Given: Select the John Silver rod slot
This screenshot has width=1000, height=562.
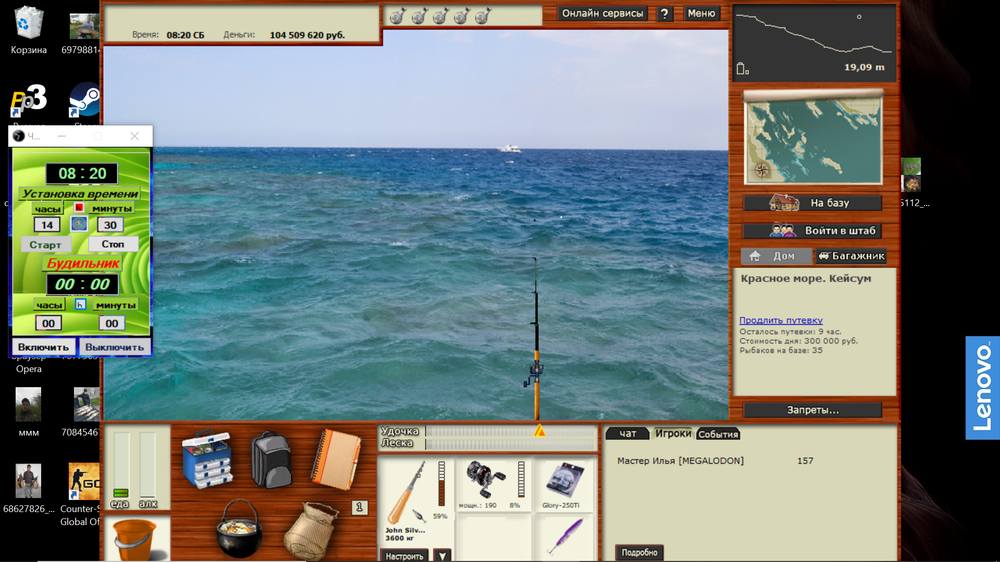Looking at the screenshot, I should [415, 501].
